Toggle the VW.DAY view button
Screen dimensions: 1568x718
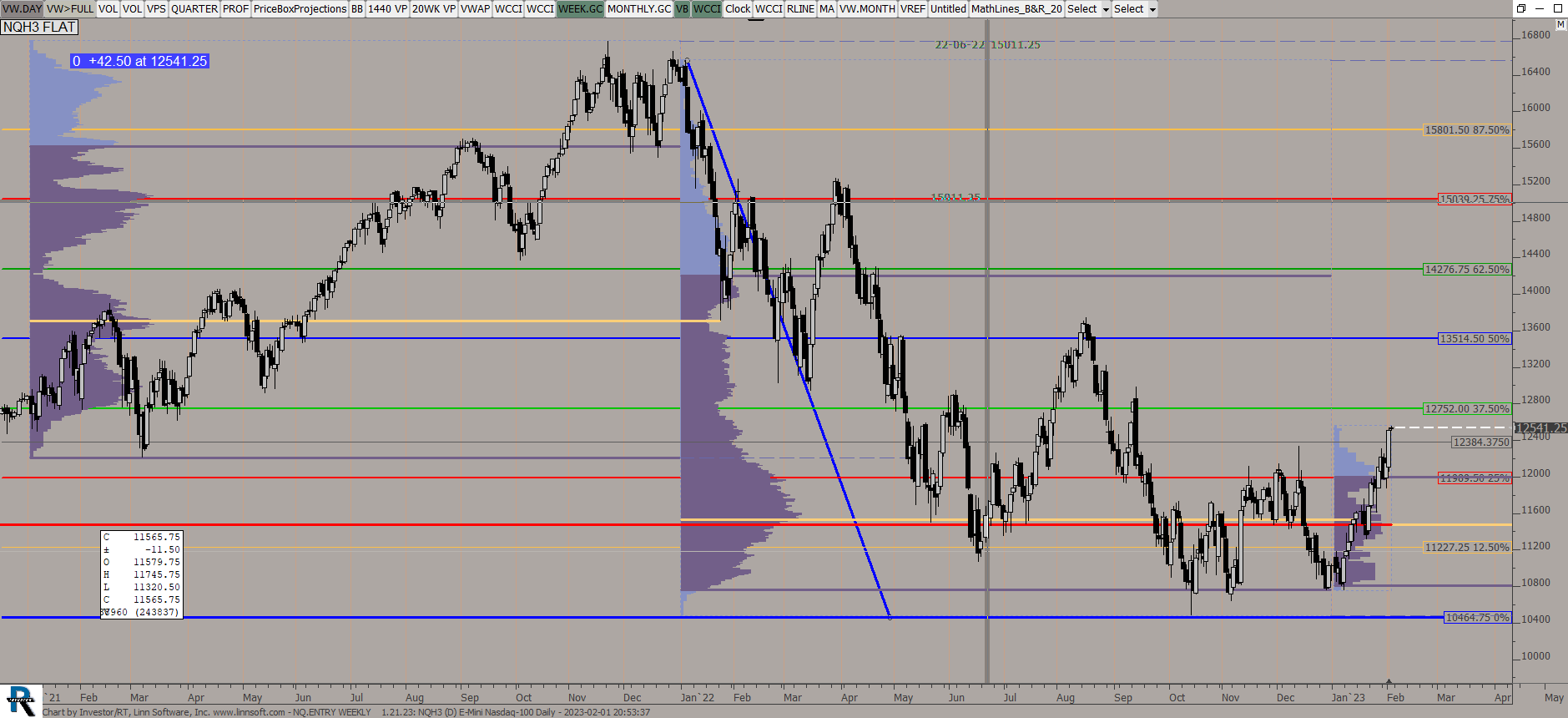[23, 9]
